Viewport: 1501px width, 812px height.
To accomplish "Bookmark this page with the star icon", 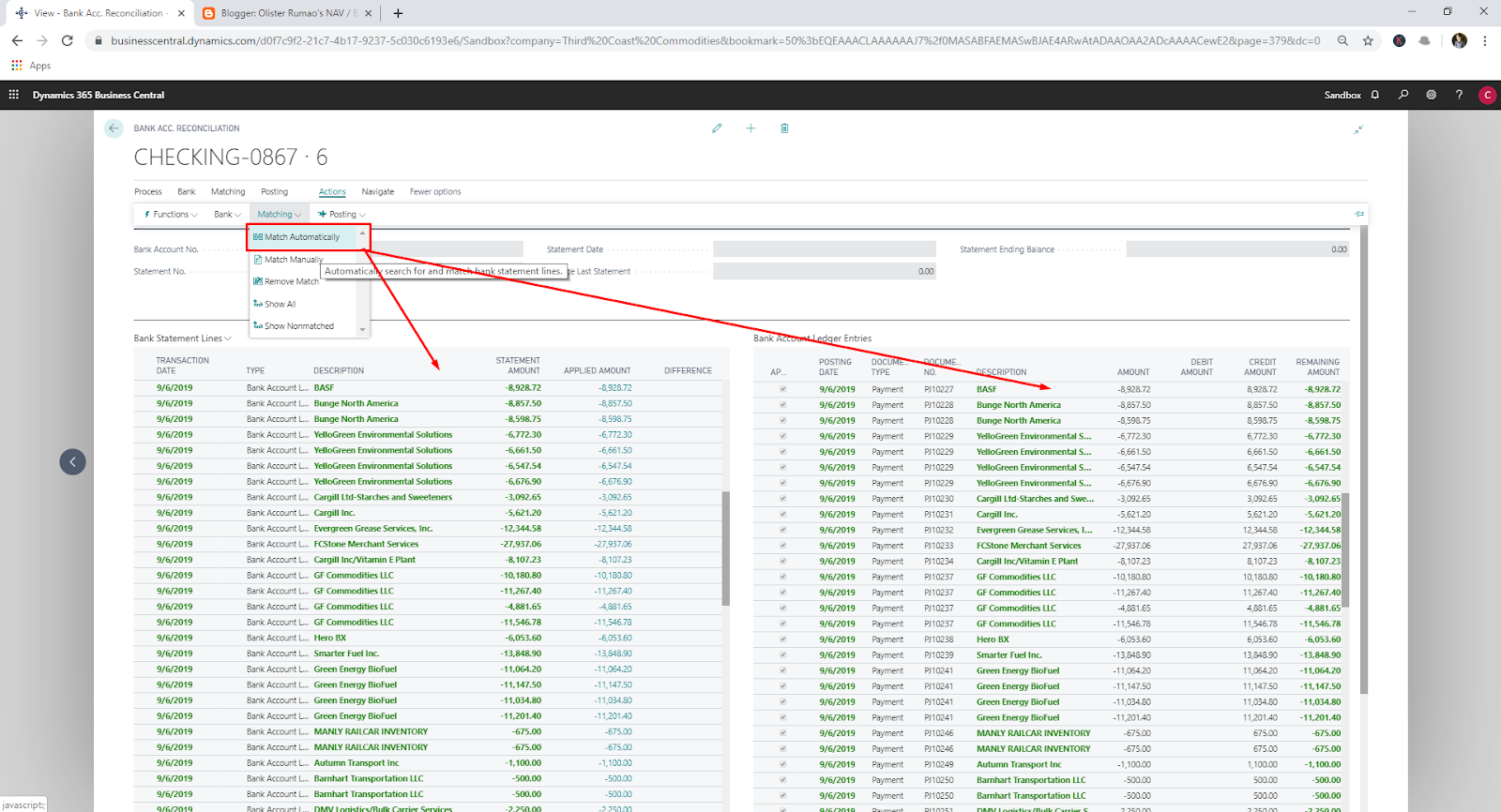I will (x=1368, y=40).
